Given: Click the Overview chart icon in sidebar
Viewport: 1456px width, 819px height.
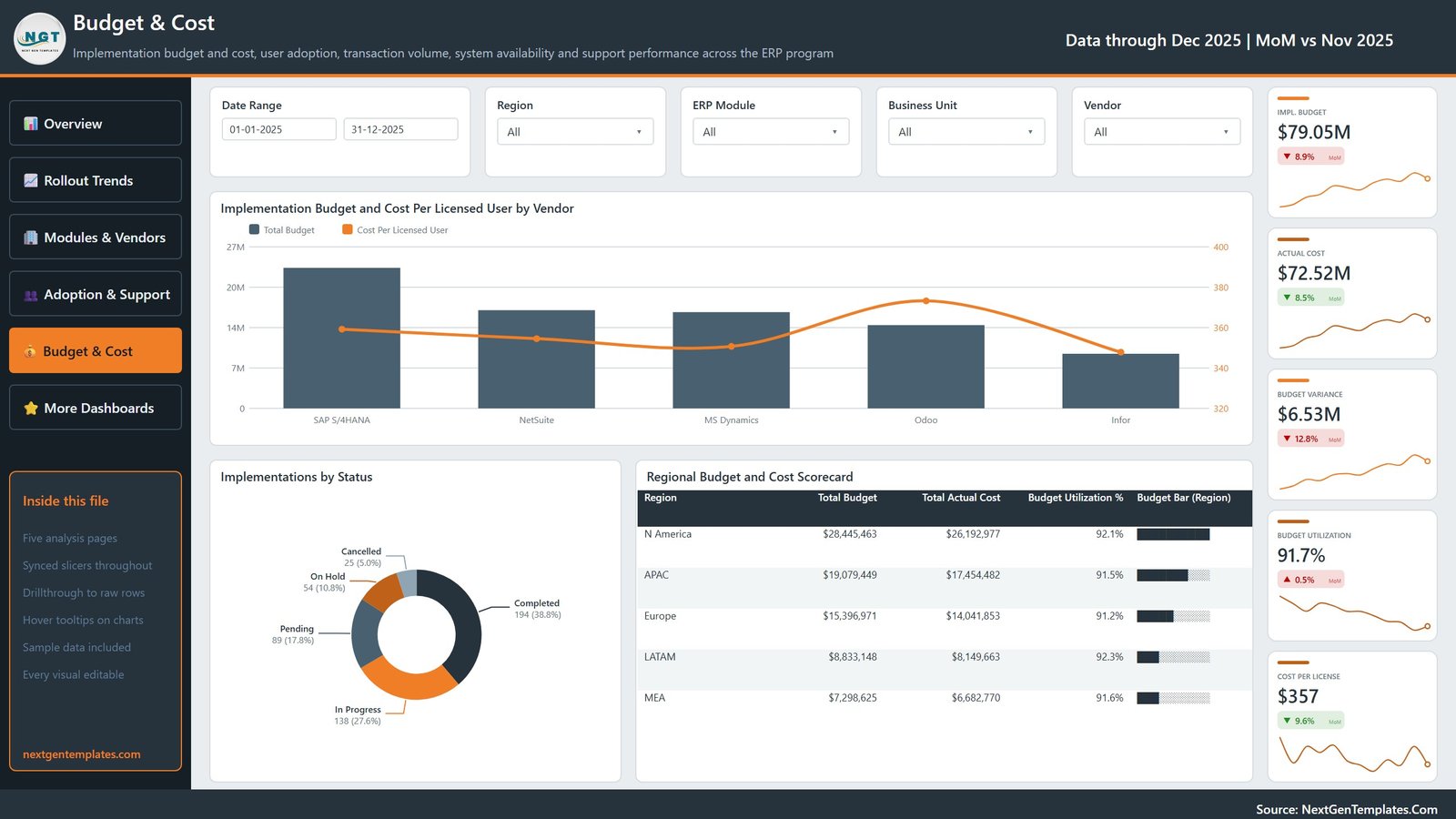Looking at the screenshot, I should coord(31,124).
